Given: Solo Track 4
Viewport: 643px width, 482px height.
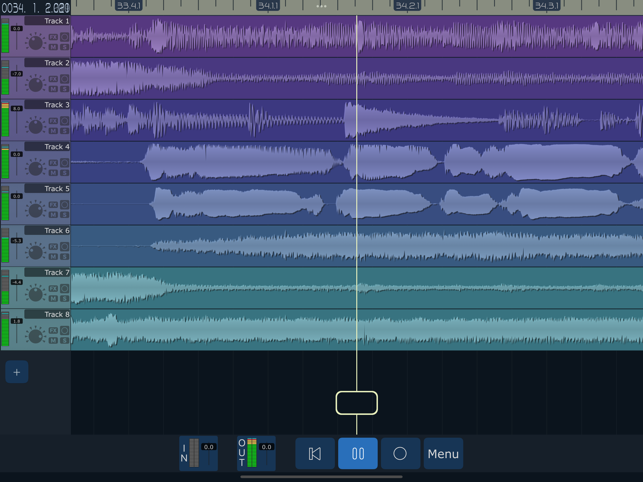Looking at the screenshot, I should [64, 173].
